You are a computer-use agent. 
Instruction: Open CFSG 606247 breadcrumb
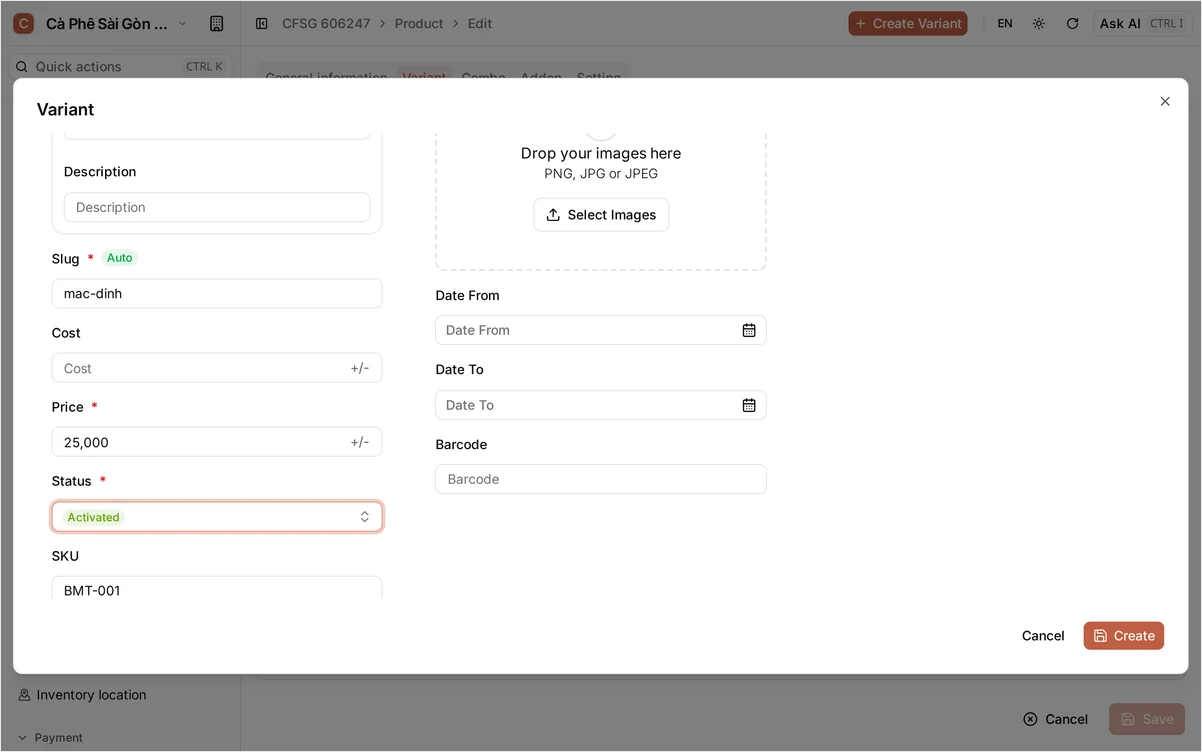point(326,23)
